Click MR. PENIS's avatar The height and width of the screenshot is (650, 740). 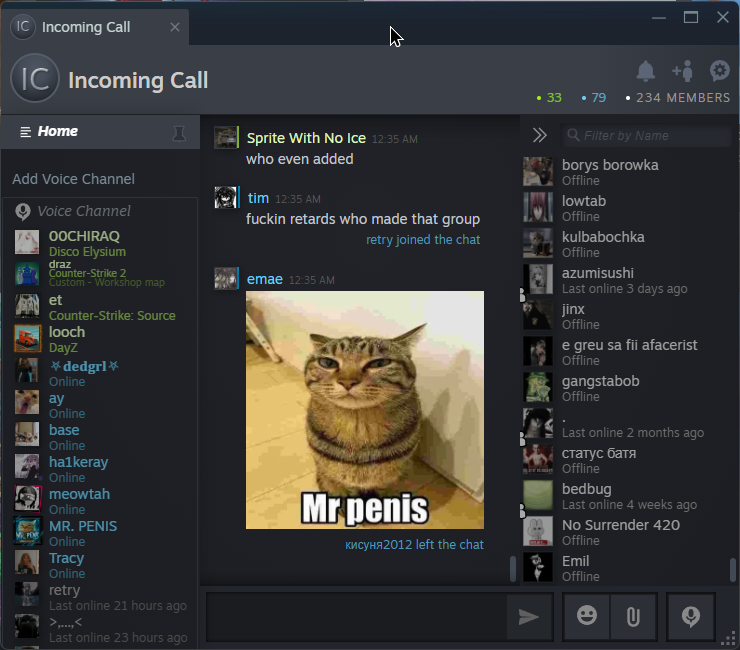pos(27,531)
